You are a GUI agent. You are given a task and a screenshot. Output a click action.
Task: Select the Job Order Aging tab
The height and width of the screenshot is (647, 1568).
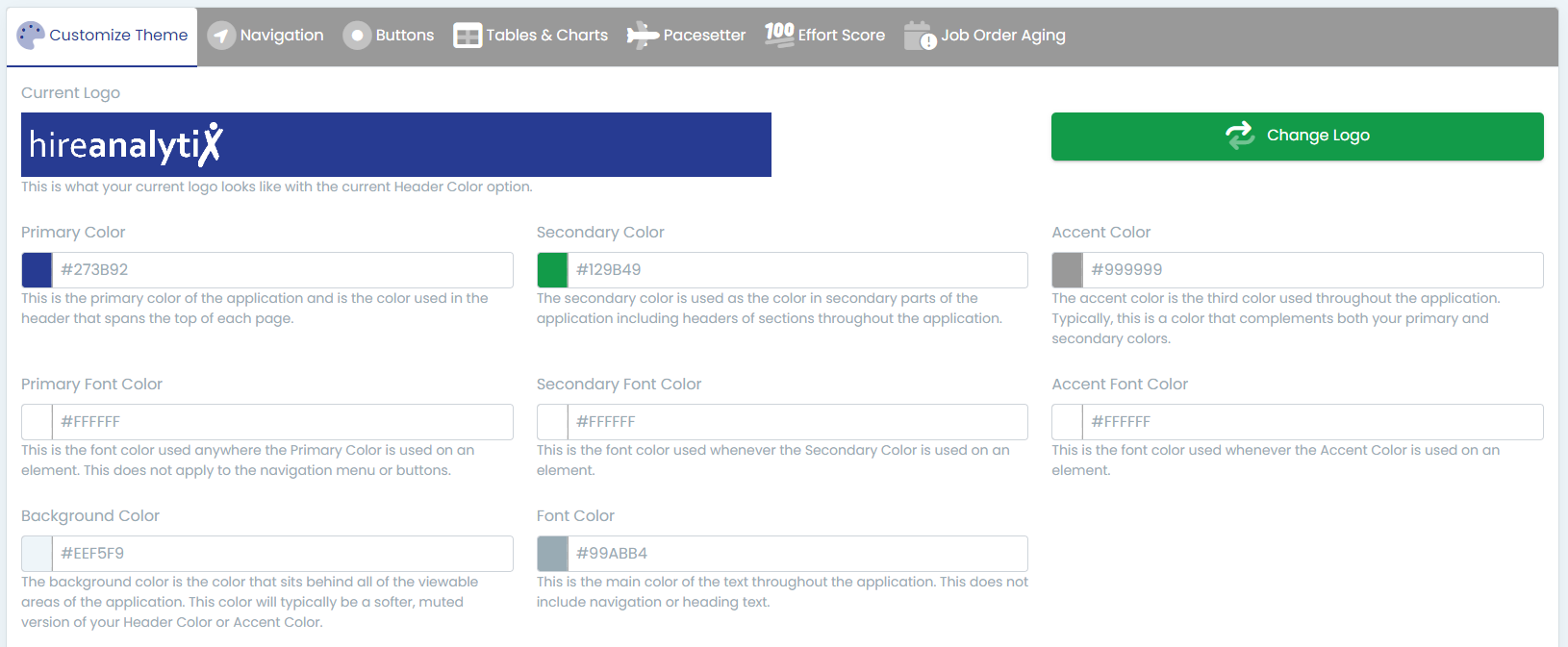[985, 37]
